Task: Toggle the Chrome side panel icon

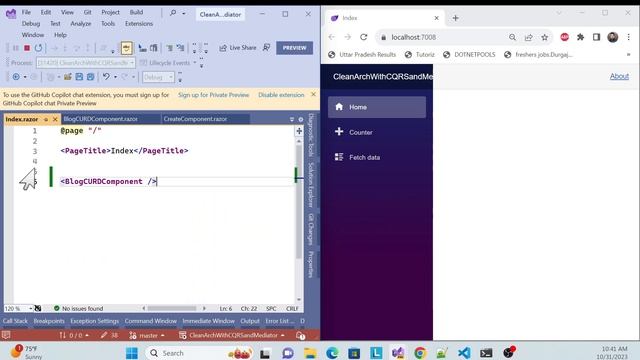Action: 596,37
